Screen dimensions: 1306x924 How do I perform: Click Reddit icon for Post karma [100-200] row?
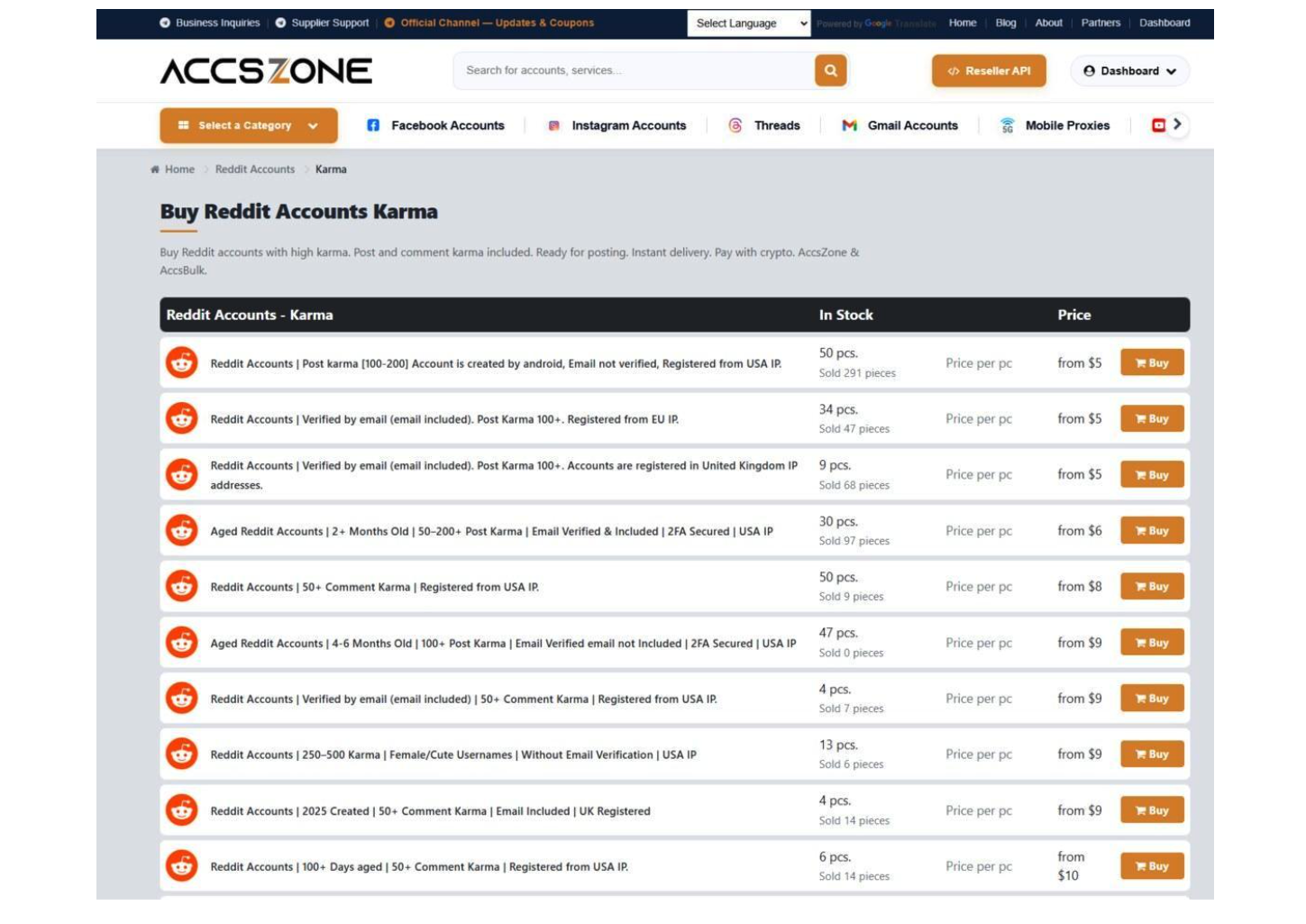pos(182,362)
